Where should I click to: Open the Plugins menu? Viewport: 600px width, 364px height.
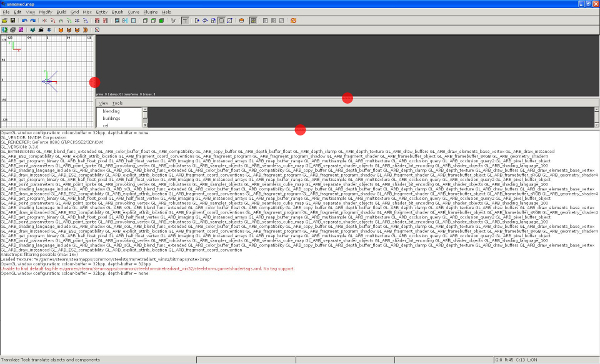[x=150, y=12]
